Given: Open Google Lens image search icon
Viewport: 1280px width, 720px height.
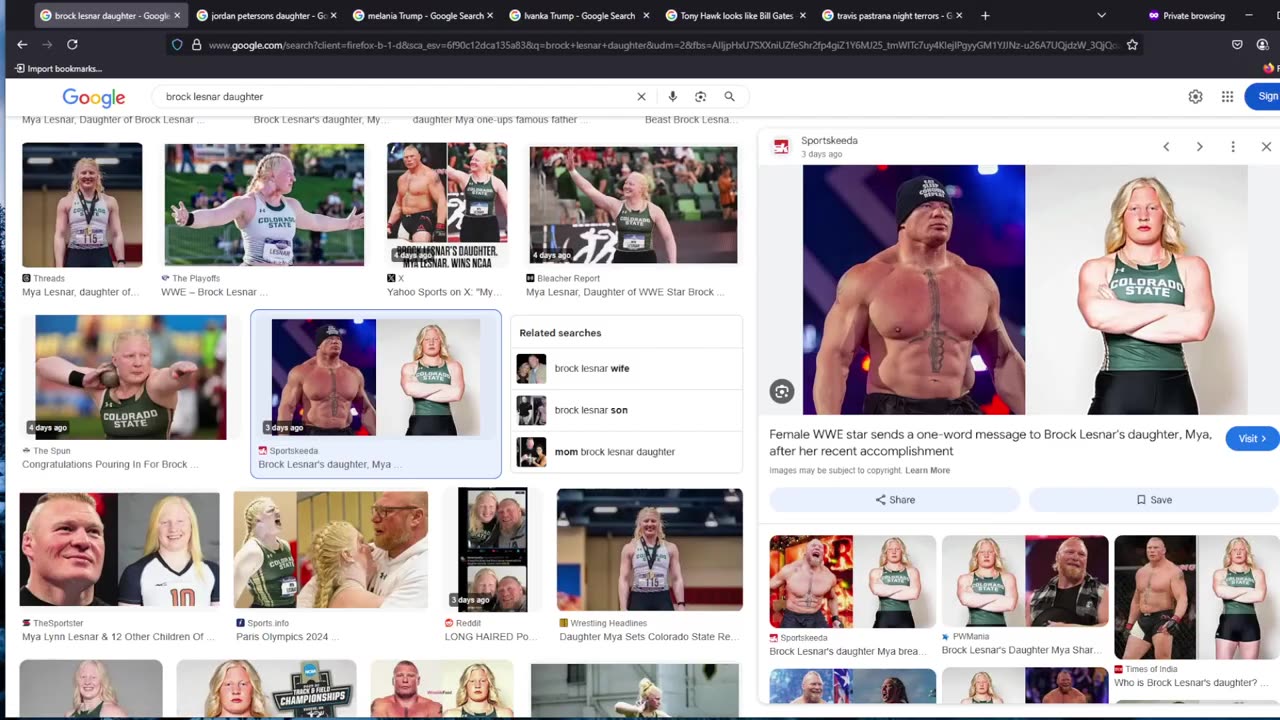Looking at the screenshot, I should pos(700,96).
